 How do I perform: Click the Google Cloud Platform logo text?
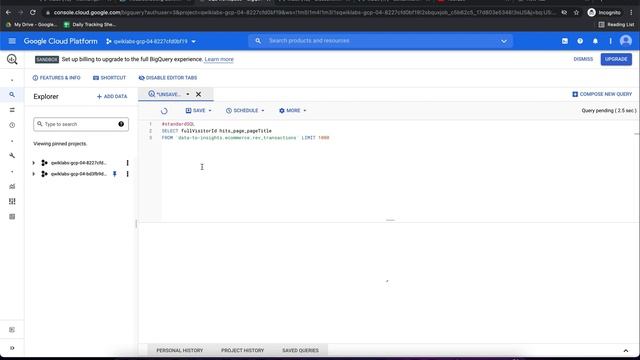[x=60, y=41]
